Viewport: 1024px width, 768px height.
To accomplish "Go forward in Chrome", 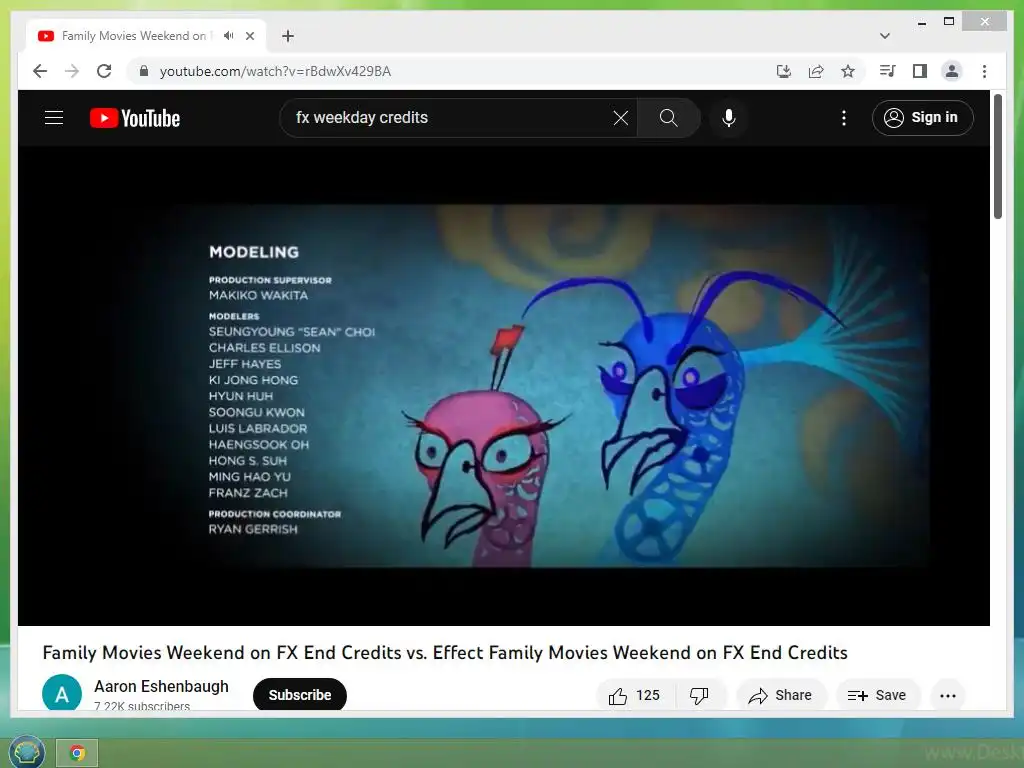I will pos(72,71).
